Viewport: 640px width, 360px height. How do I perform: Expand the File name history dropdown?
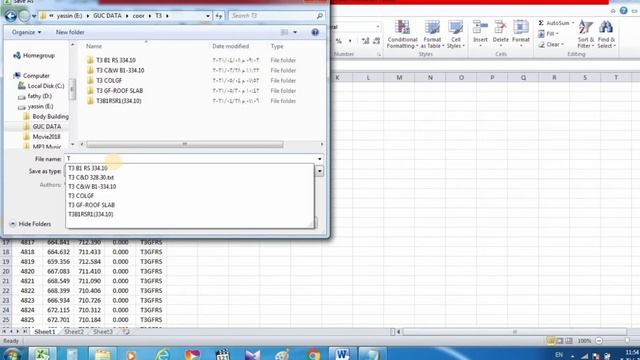tap(319, 158)
